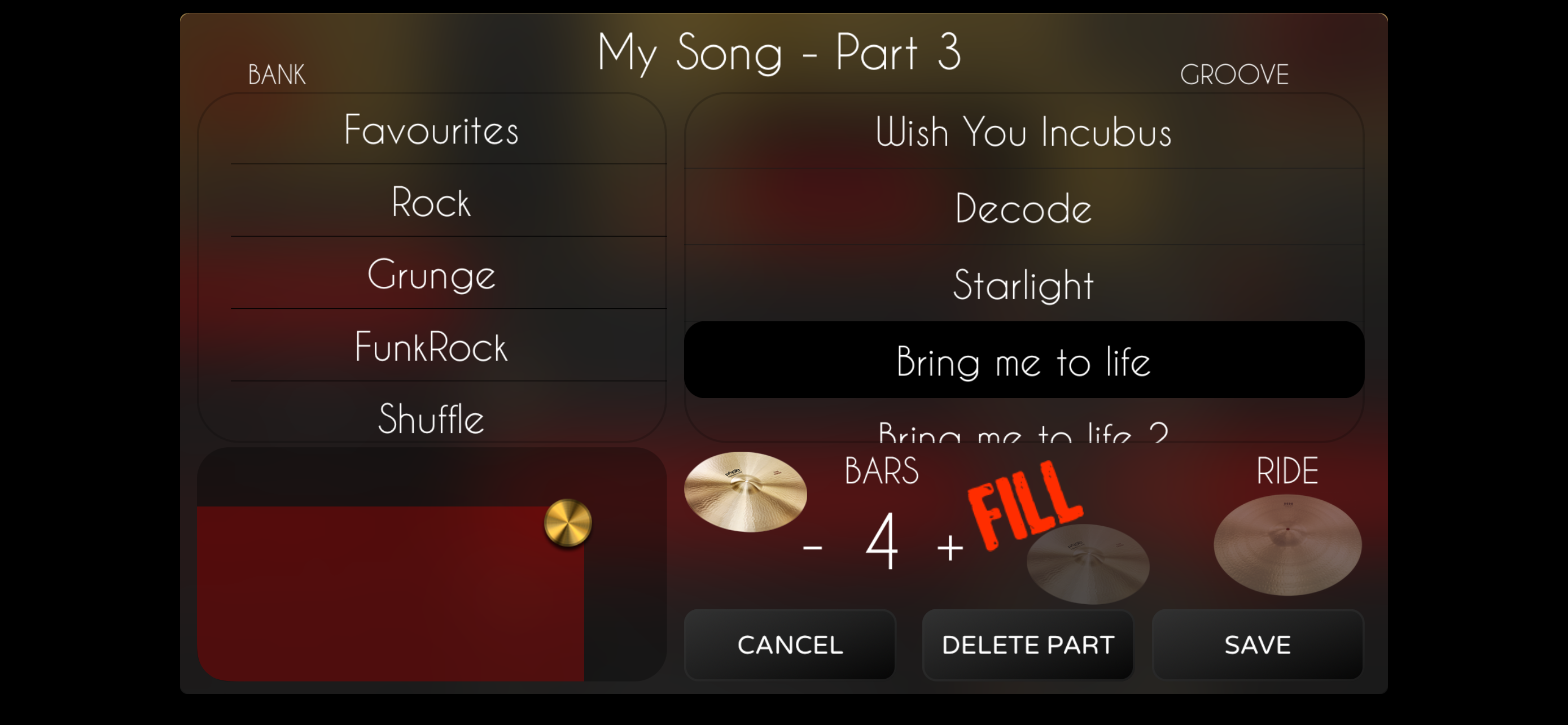Select the dimmed fill cymbal icon

click(1088, 564)
